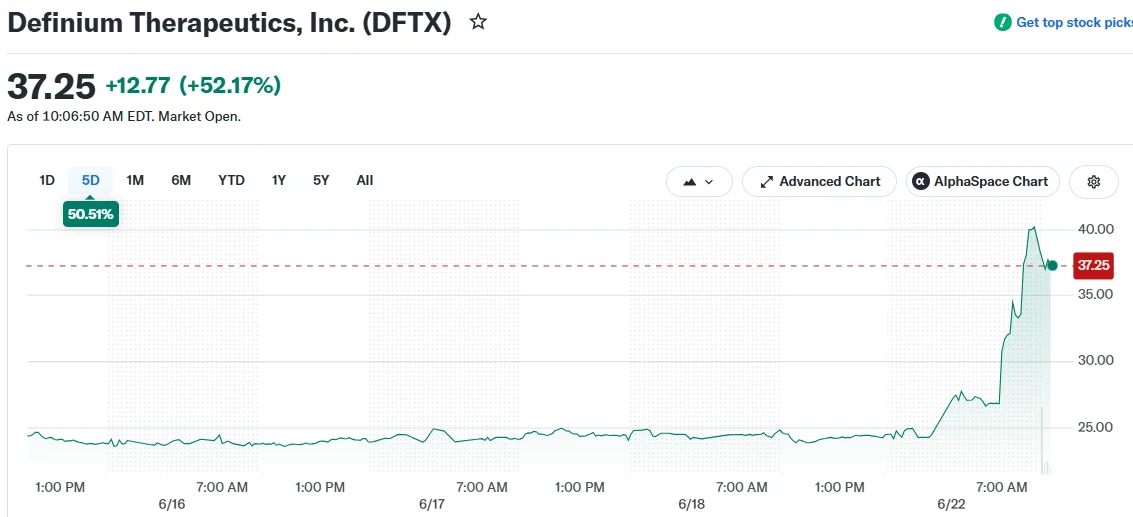Click the green top stock picks icon
Viewport: 1133px width, 517px height.
pyautogui.click(x=1002, y=22)
